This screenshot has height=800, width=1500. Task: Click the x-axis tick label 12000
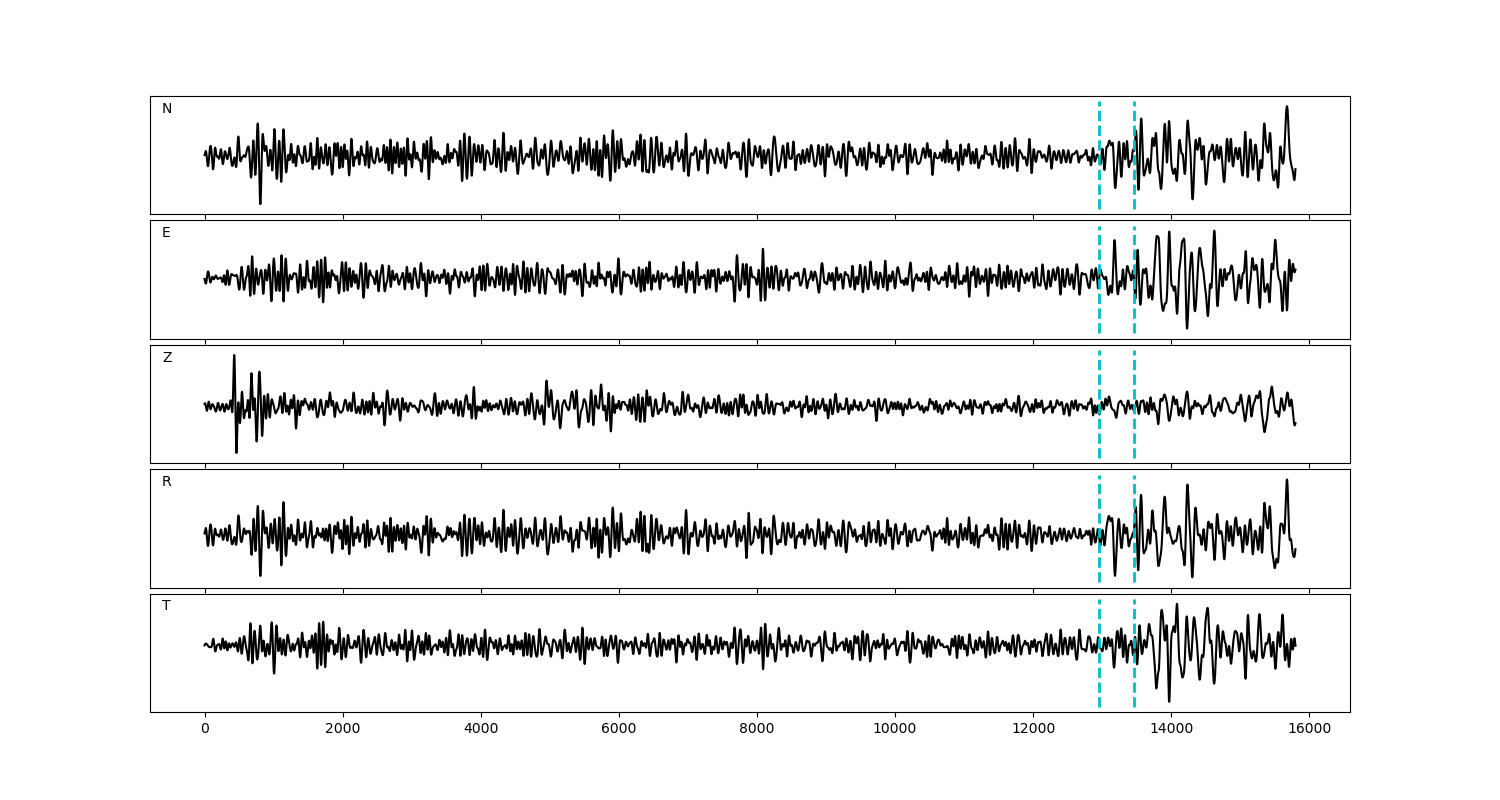point(1032,730)
